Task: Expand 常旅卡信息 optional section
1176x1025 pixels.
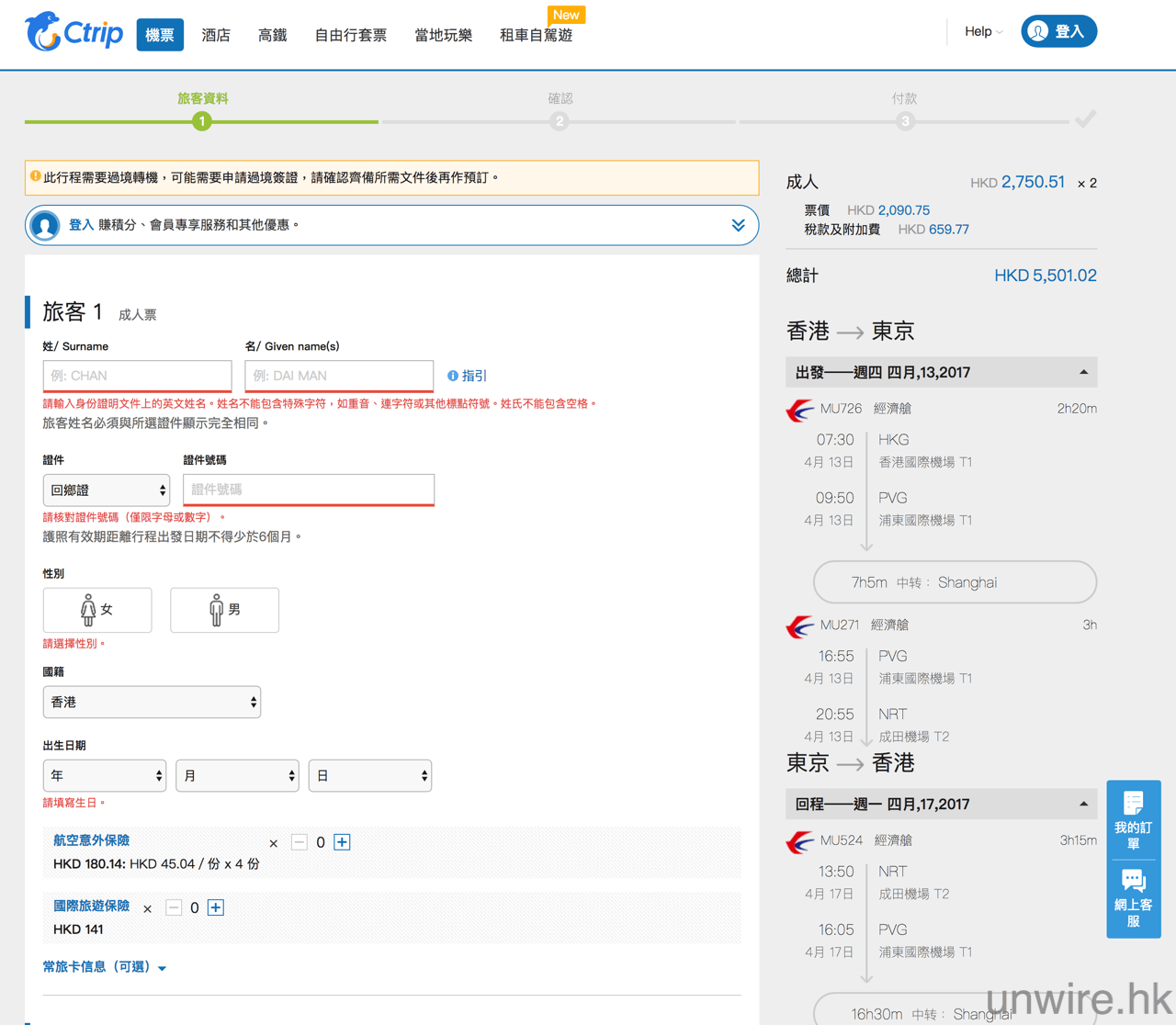Action: 104,967
